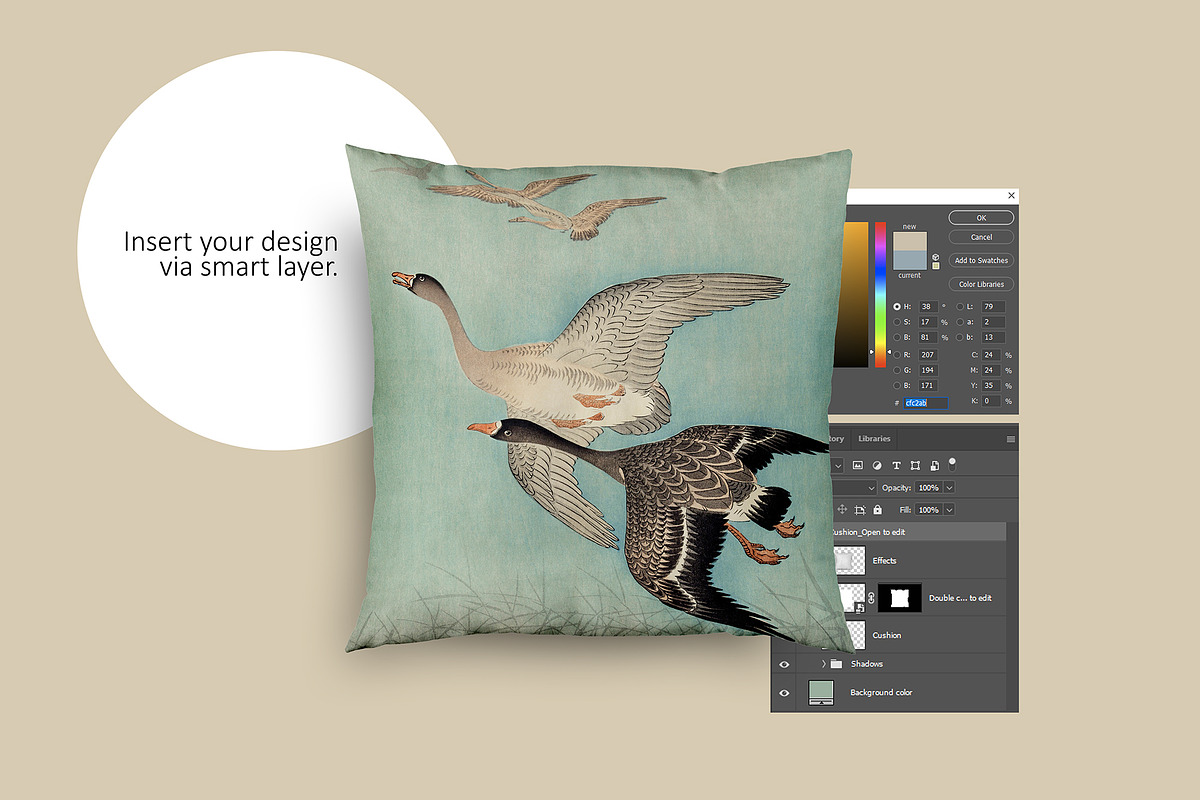Hide the Background color layer eye

pyautogui.click(x=784, y=692)
